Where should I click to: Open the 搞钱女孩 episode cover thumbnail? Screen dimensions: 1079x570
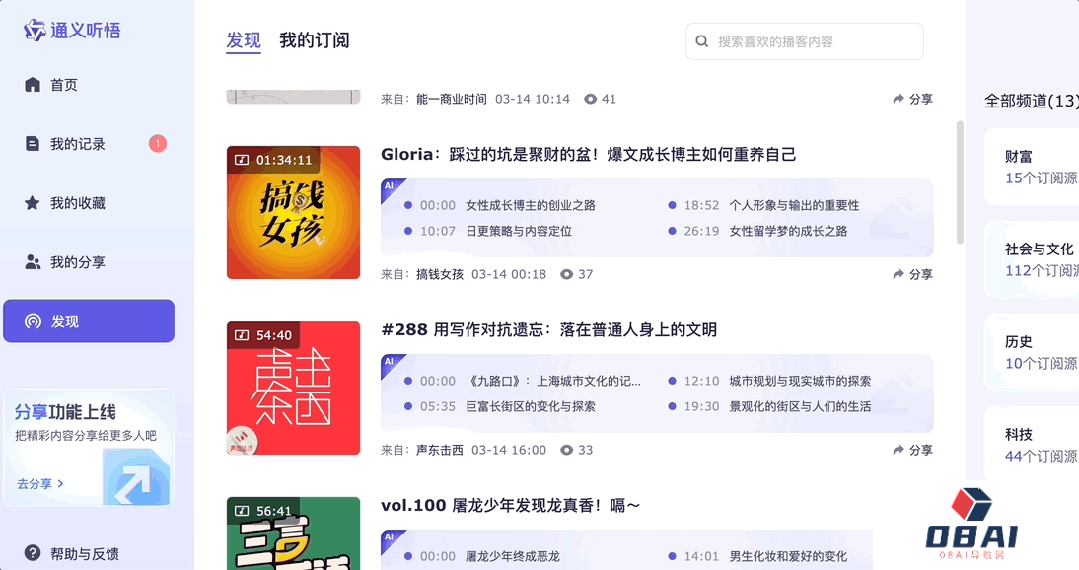293,212
